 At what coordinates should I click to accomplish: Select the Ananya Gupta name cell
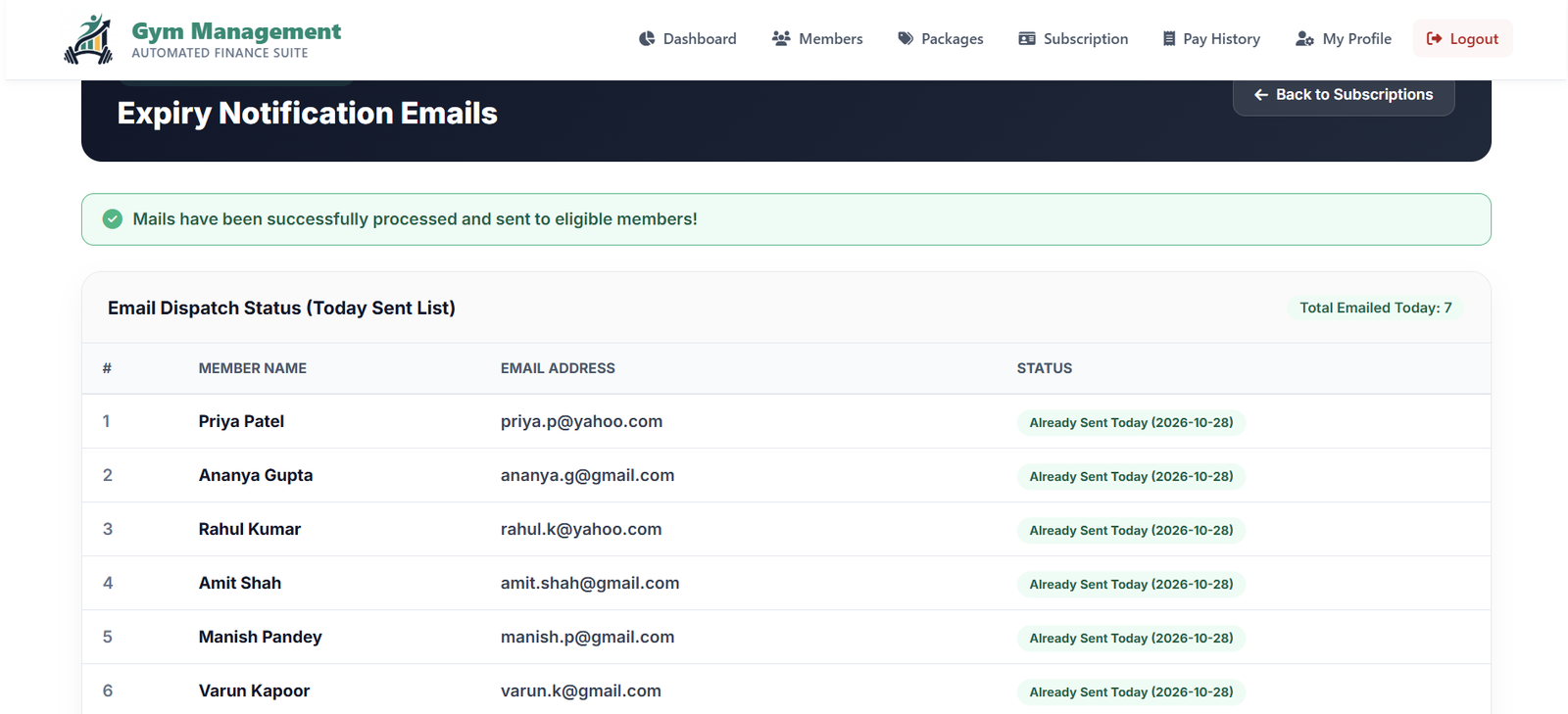tap(256, 475)
